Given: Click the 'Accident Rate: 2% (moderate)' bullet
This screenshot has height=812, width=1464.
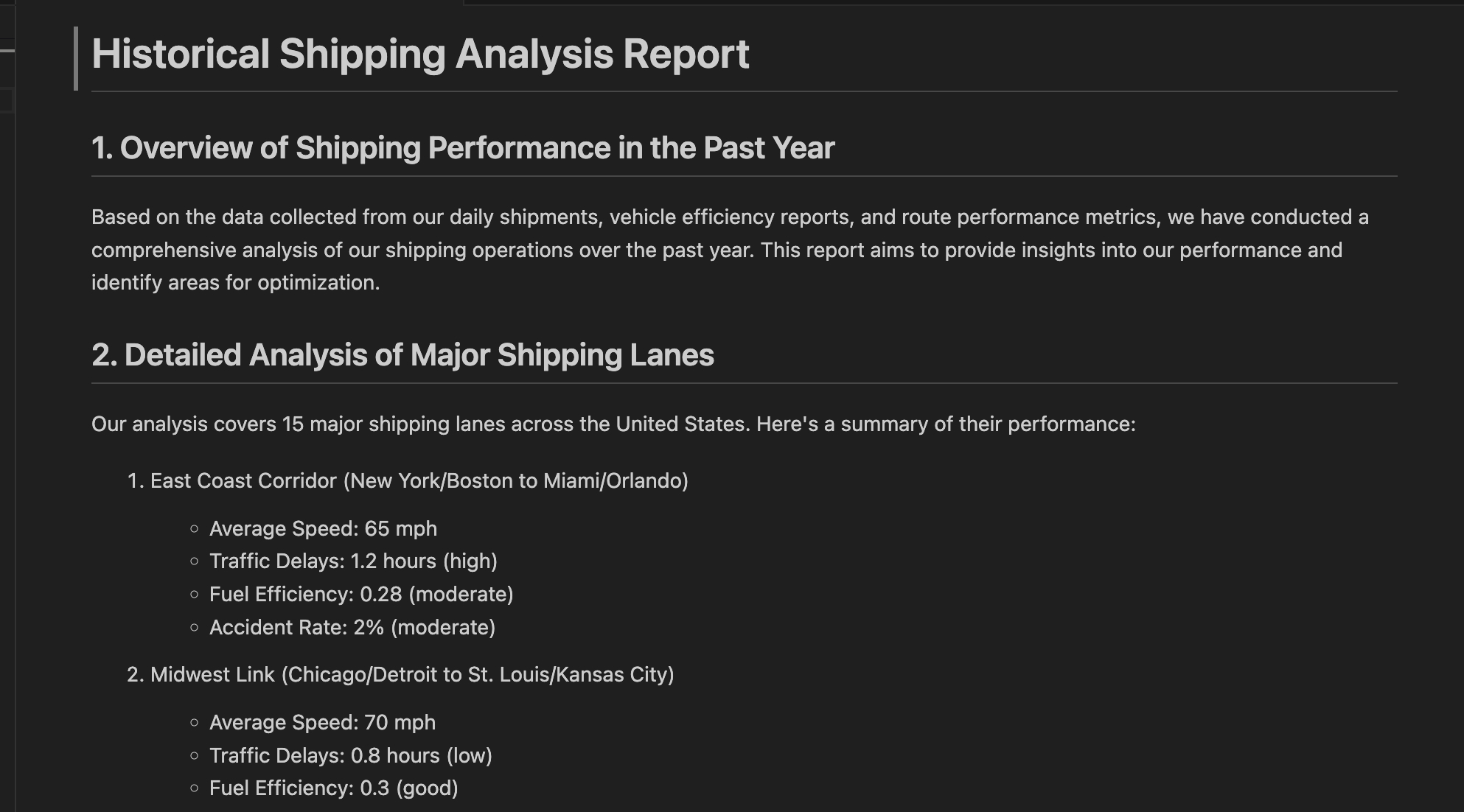Looking at the screenshot, I should pos(352,628).
